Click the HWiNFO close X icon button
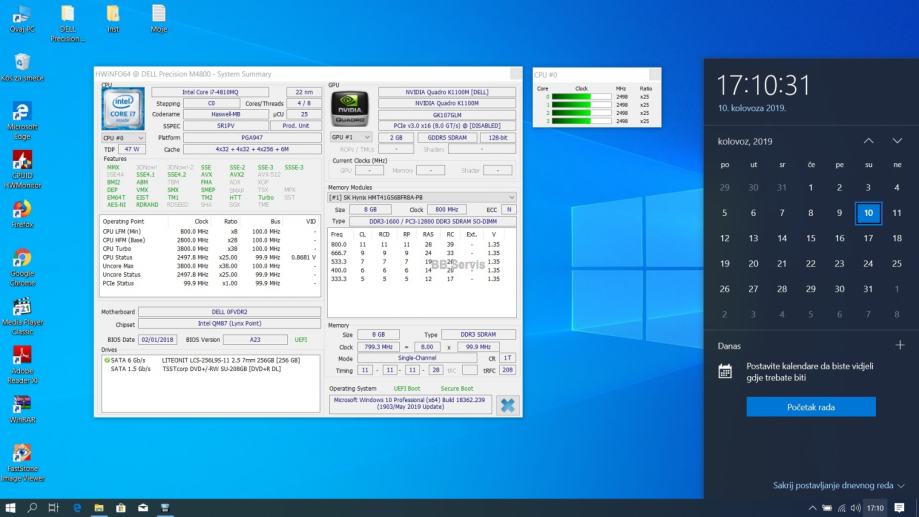The height and width of the screenshot is (517, 919). [x=508, y=404]
